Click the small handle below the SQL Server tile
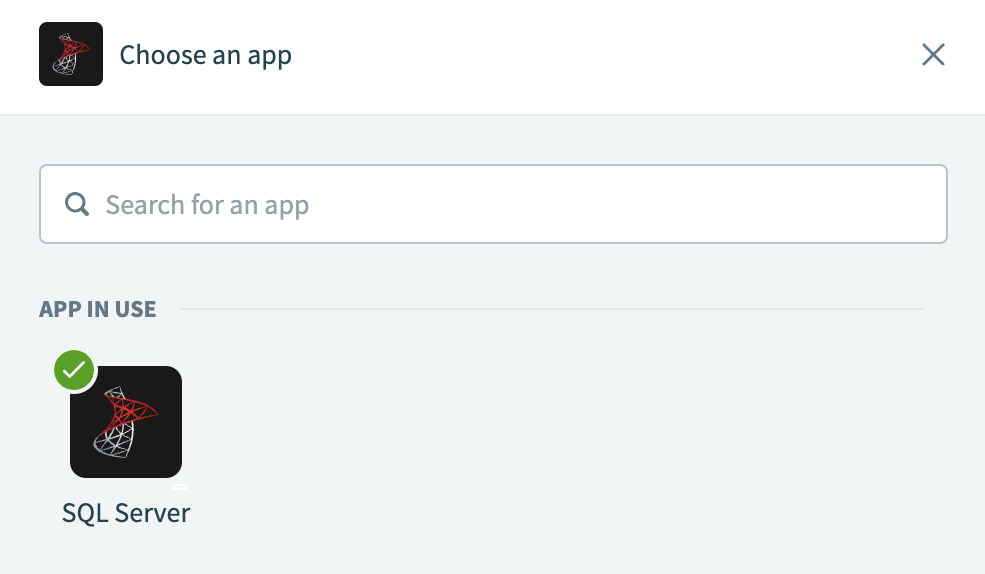The width and height of the screenshot is (985, 574). click(x=180, y=486)
